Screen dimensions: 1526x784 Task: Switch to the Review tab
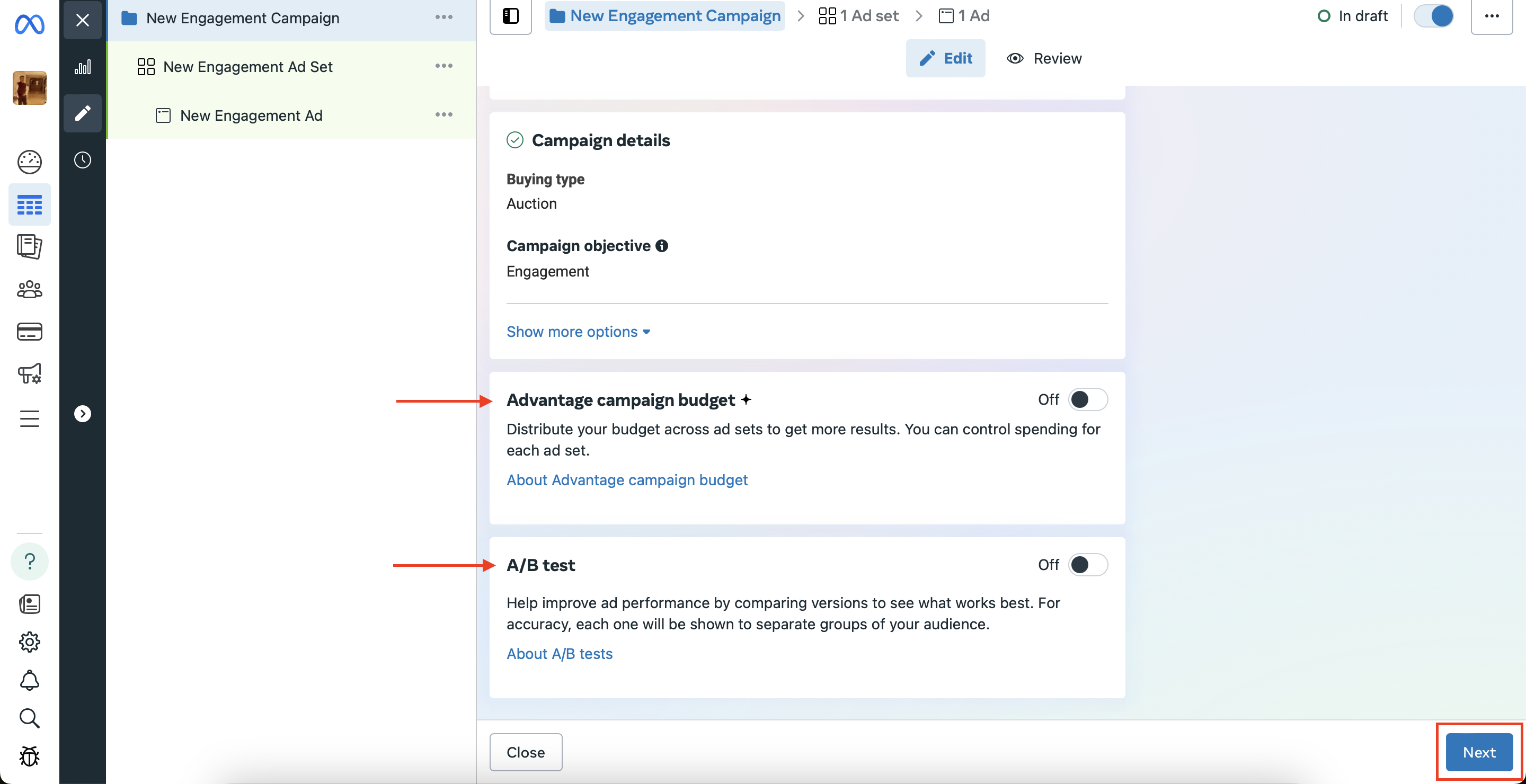tap(1044, 58)
